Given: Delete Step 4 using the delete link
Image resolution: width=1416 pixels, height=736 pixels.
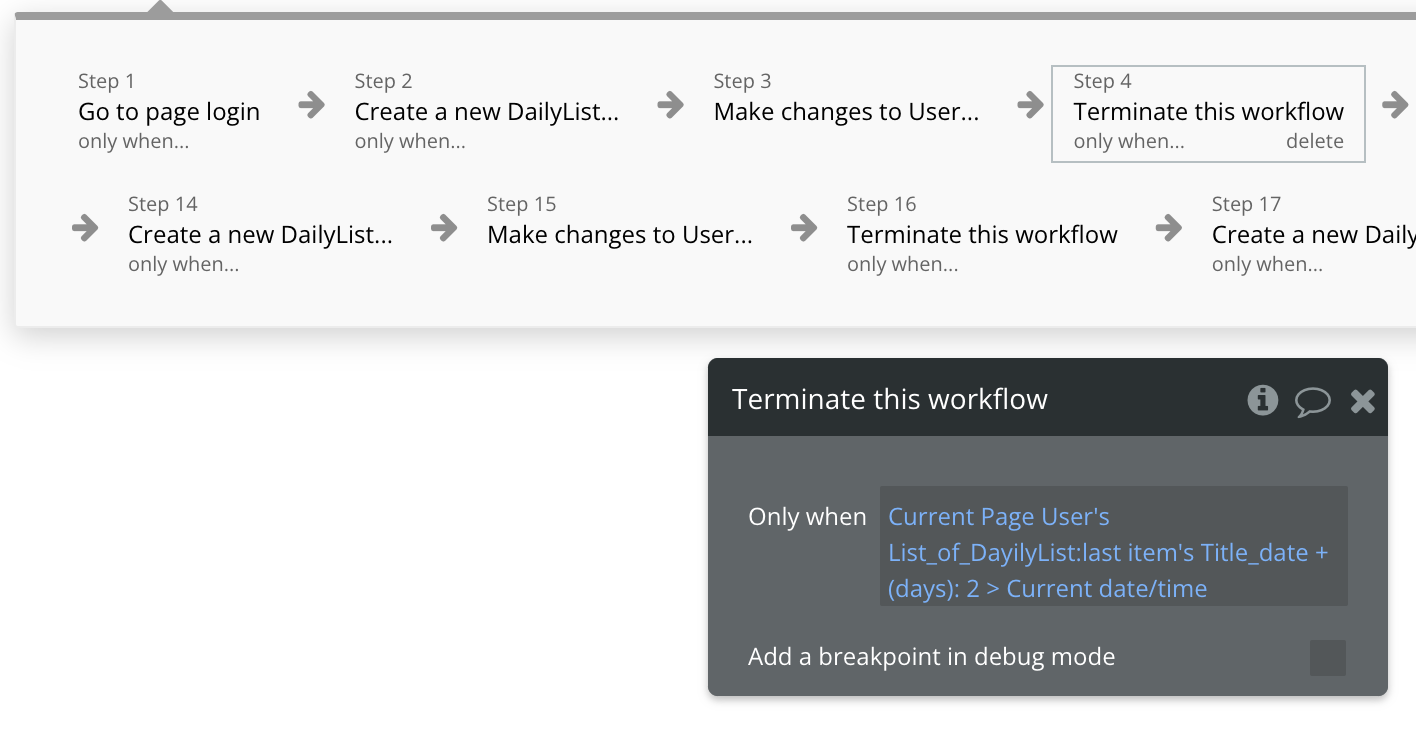Looking at the screenshot, I should tap(1315, 142).
